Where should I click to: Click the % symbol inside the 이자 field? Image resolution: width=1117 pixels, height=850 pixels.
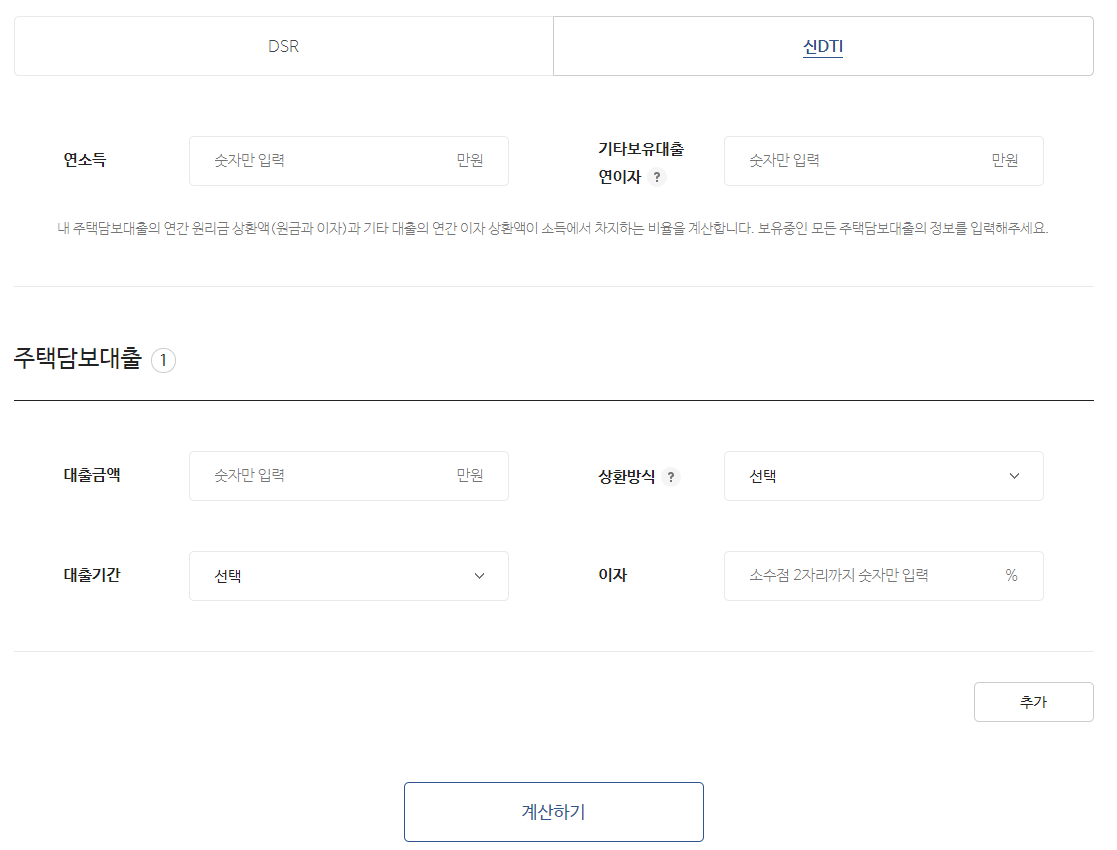tap(1012, 576)
